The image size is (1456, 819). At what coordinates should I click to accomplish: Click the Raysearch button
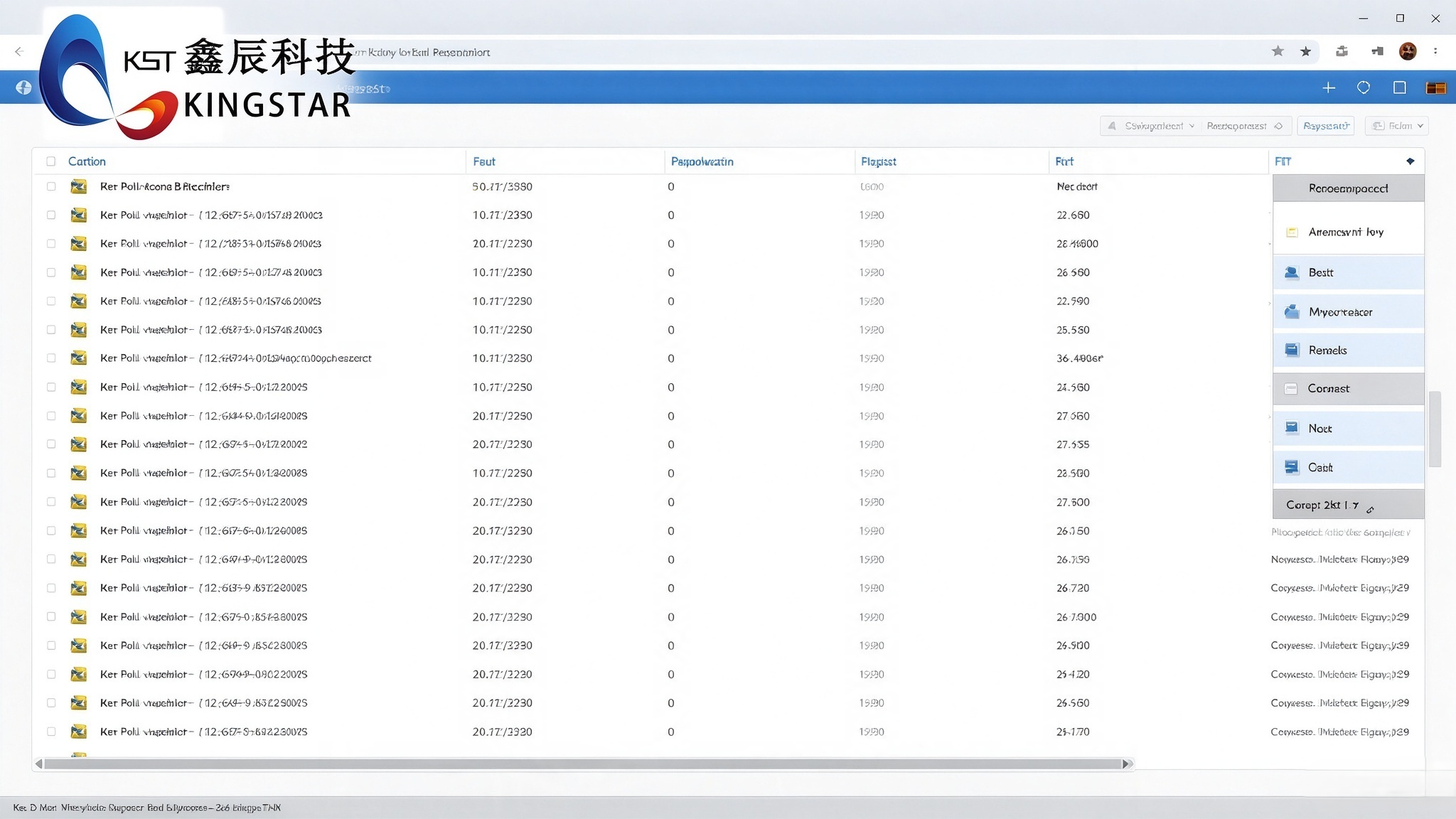tap(1326, 126)
